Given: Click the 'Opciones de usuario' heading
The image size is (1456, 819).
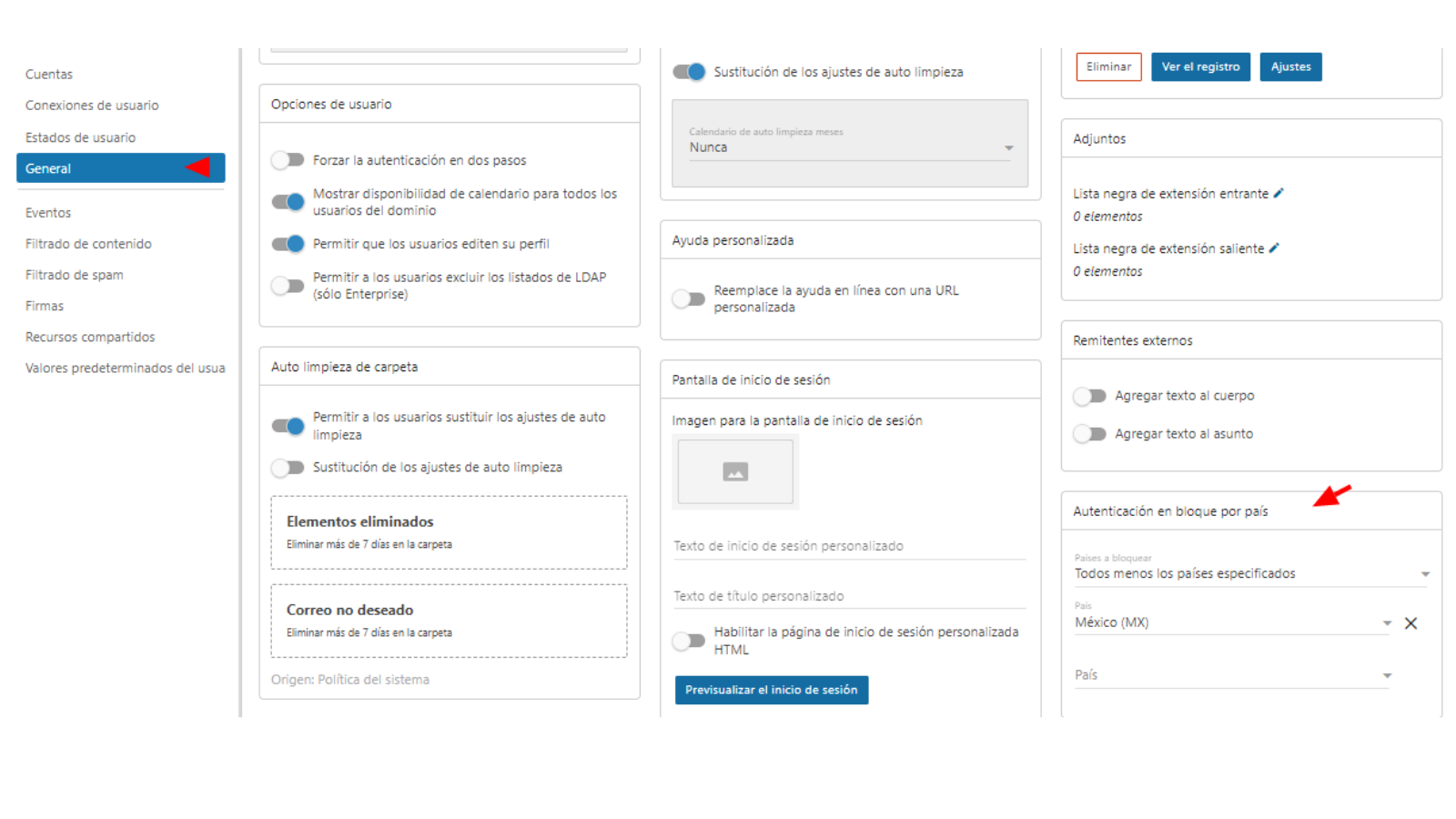Looking at the screenshot, I should pos(331,105).
